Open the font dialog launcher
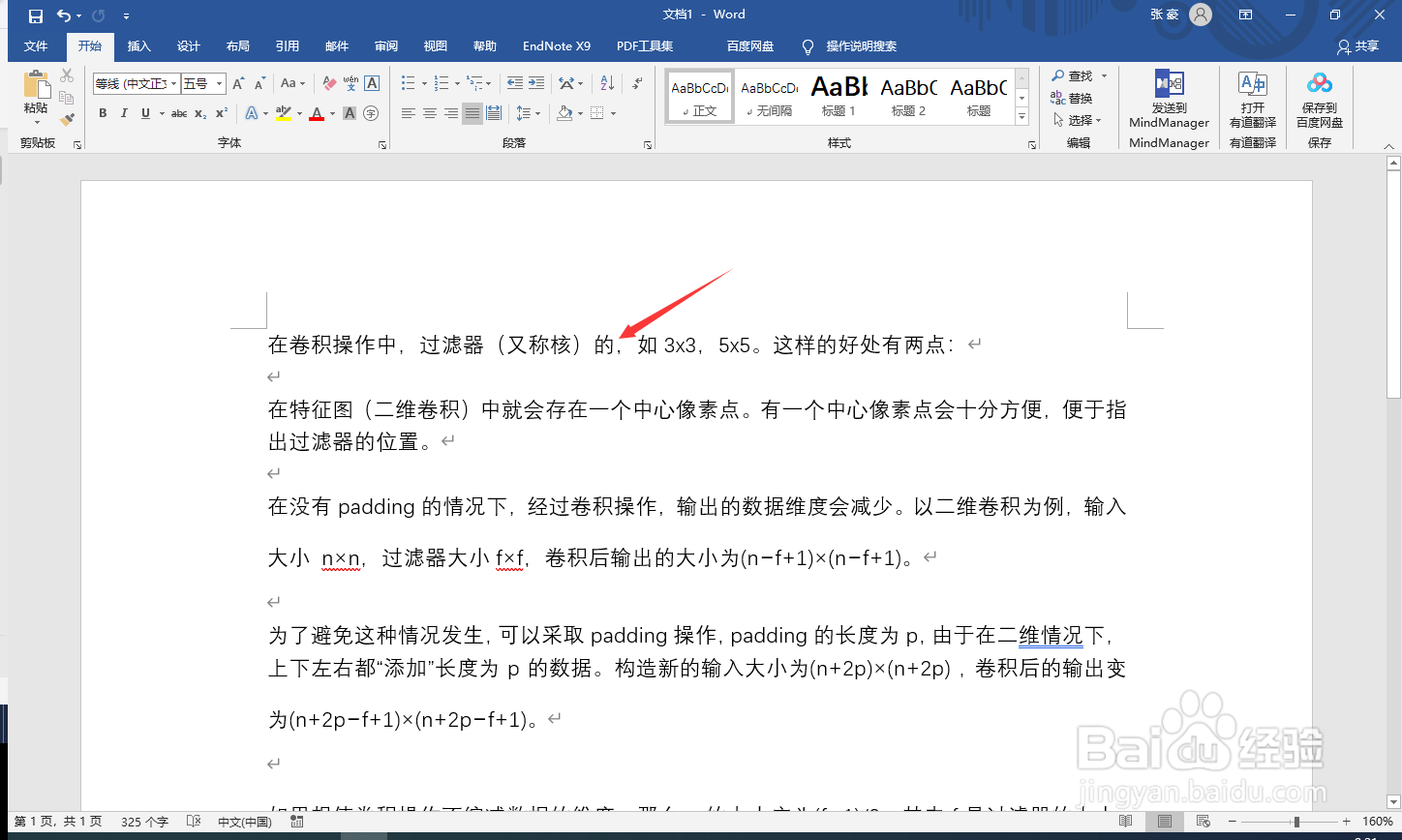This screenshot has width=1402, height=840. 381,145
